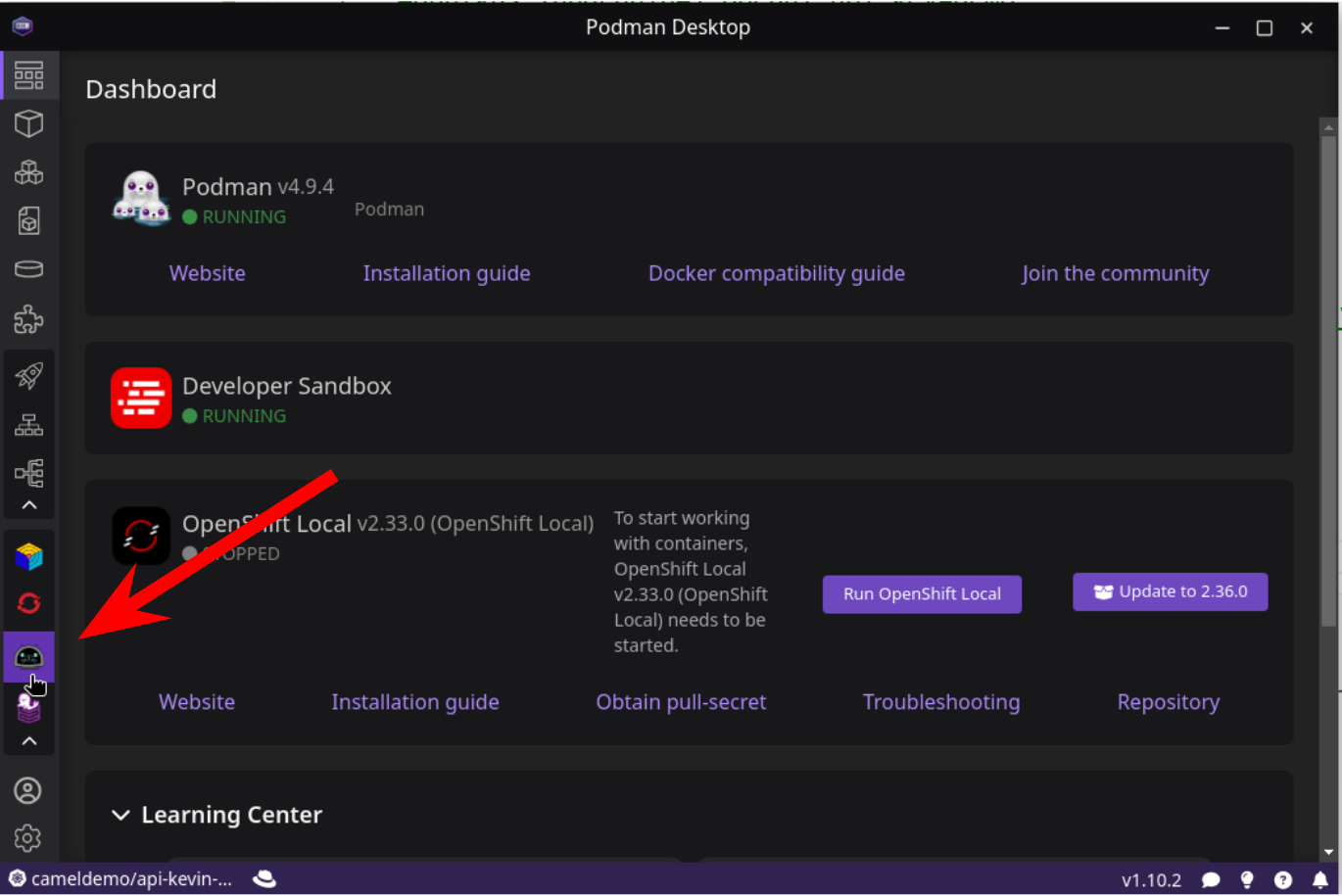Collapse the Learning Center section
Viewport: 1342px width, 896px height.
[120, 815]
